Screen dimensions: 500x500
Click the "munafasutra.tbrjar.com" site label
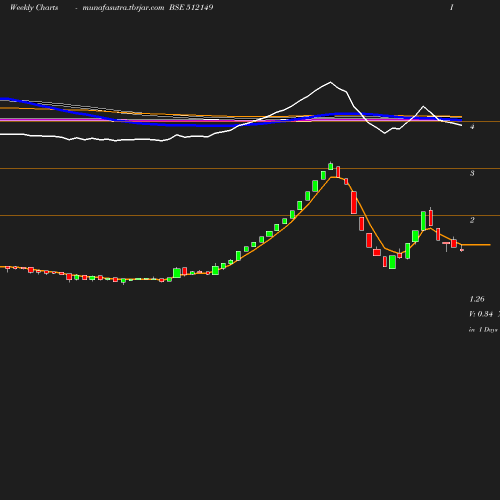click(123, 8)
